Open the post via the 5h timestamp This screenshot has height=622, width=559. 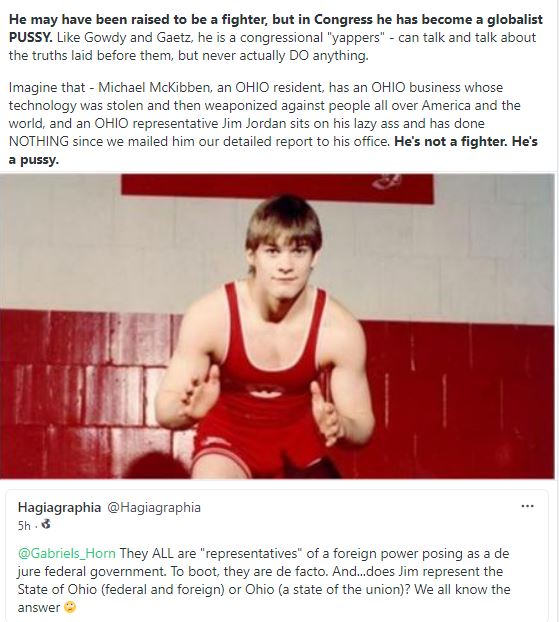[24, 526]
